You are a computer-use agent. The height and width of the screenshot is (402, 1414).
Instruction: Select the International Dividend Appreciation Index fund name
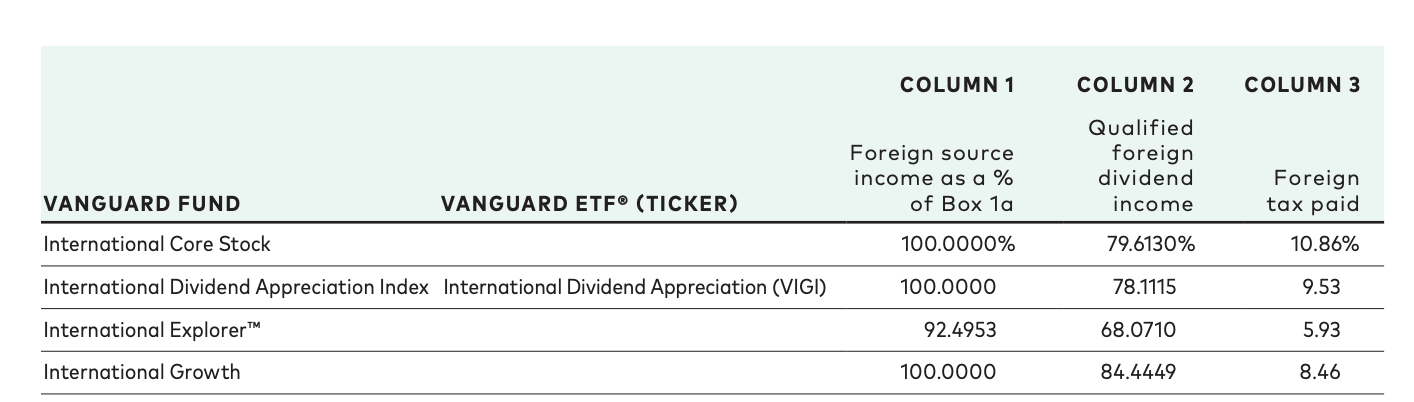coord(236,287)
